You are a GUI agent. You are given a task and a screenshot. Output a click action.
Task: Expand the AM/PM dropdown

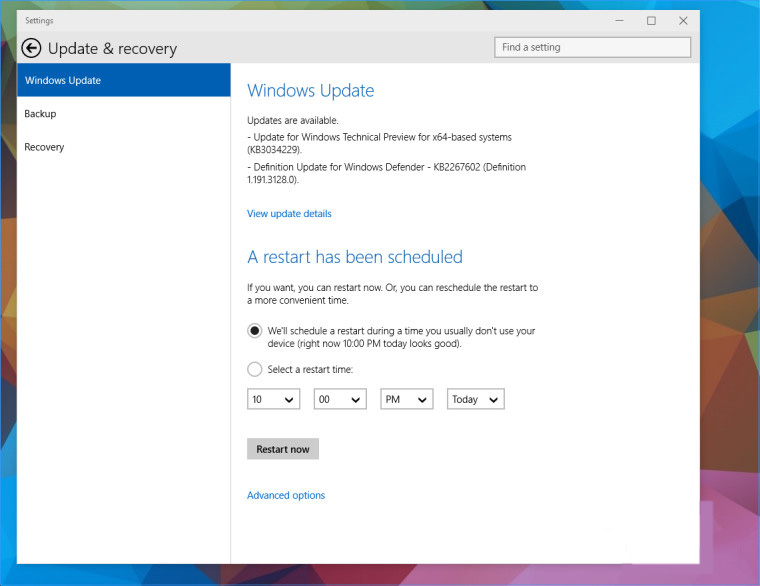[x=406, y=399]
